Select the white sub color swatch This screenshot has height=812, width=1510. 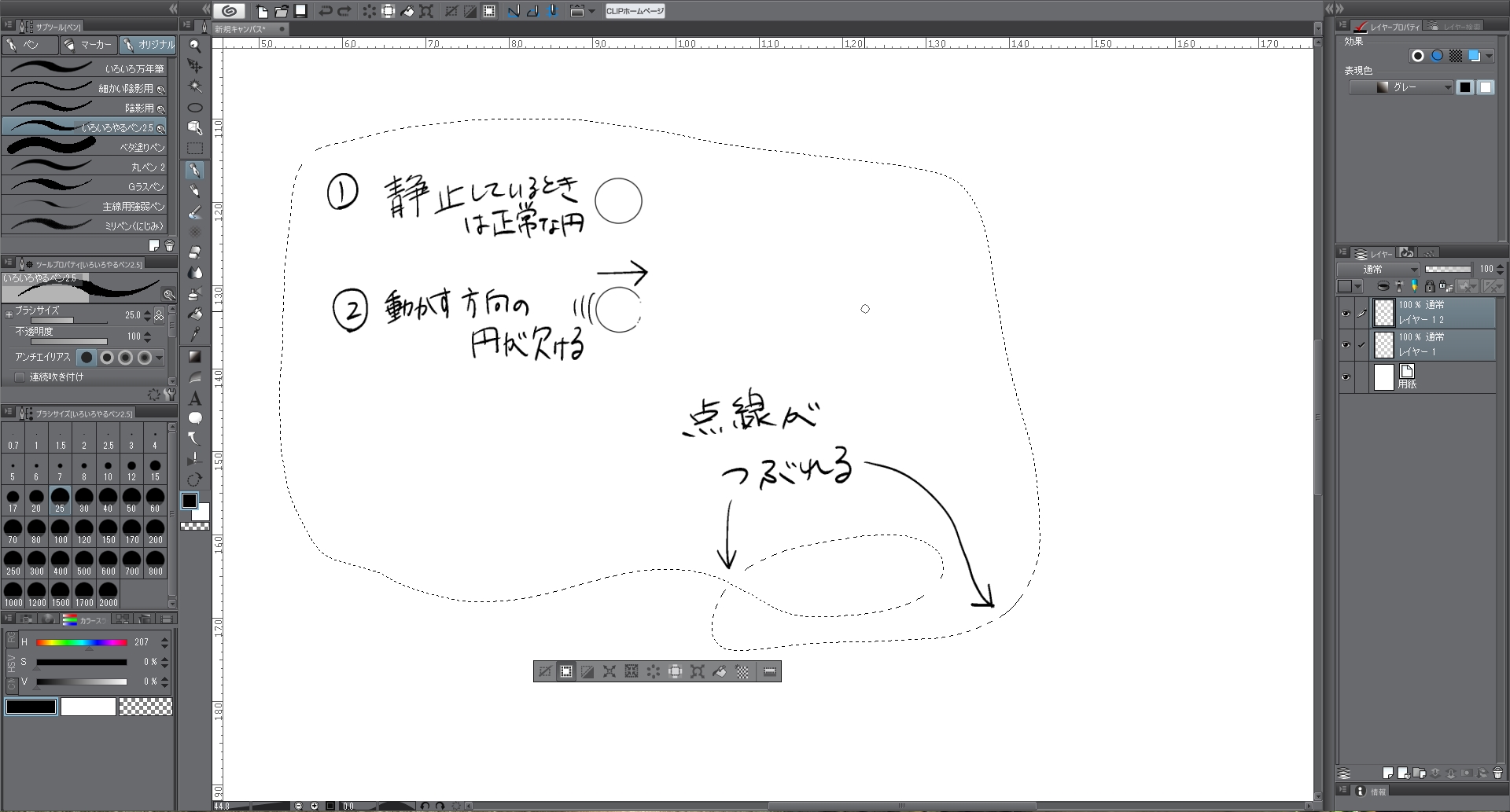click(x=88, y=707)
